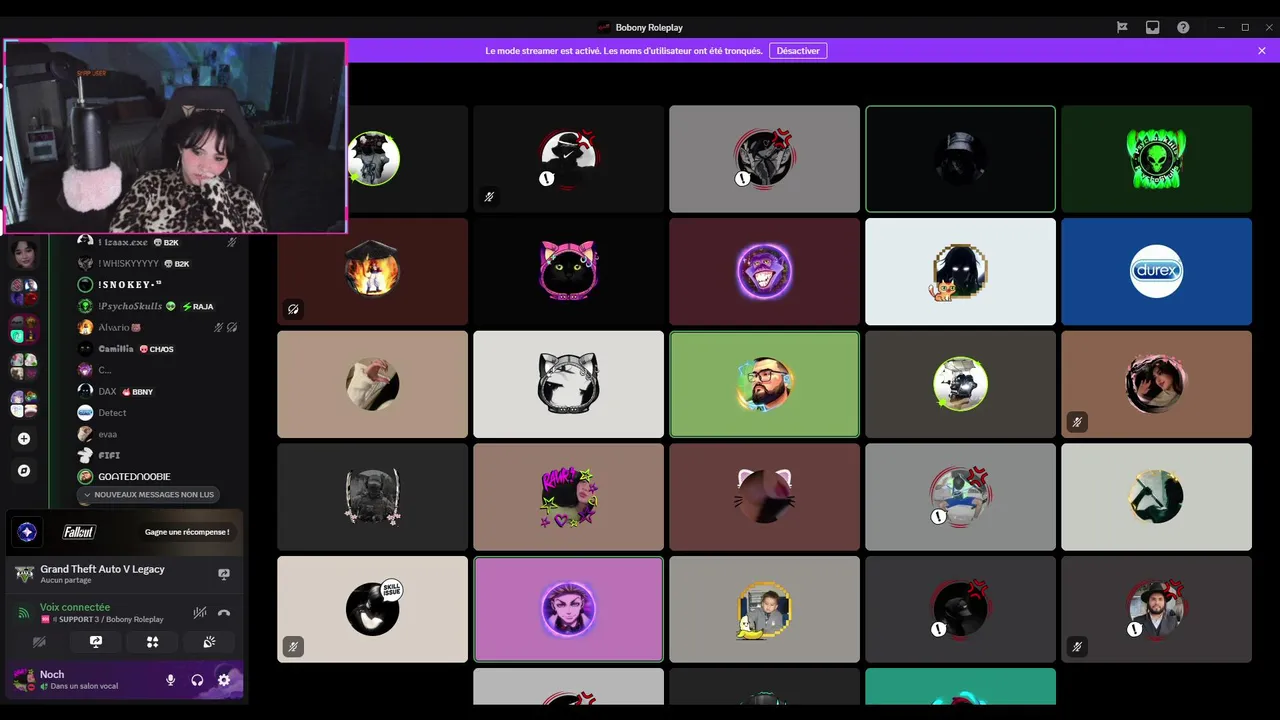The image size is (1280, 720).
Task: Click the Gagne une récompense button
Action: coord(187,532)
